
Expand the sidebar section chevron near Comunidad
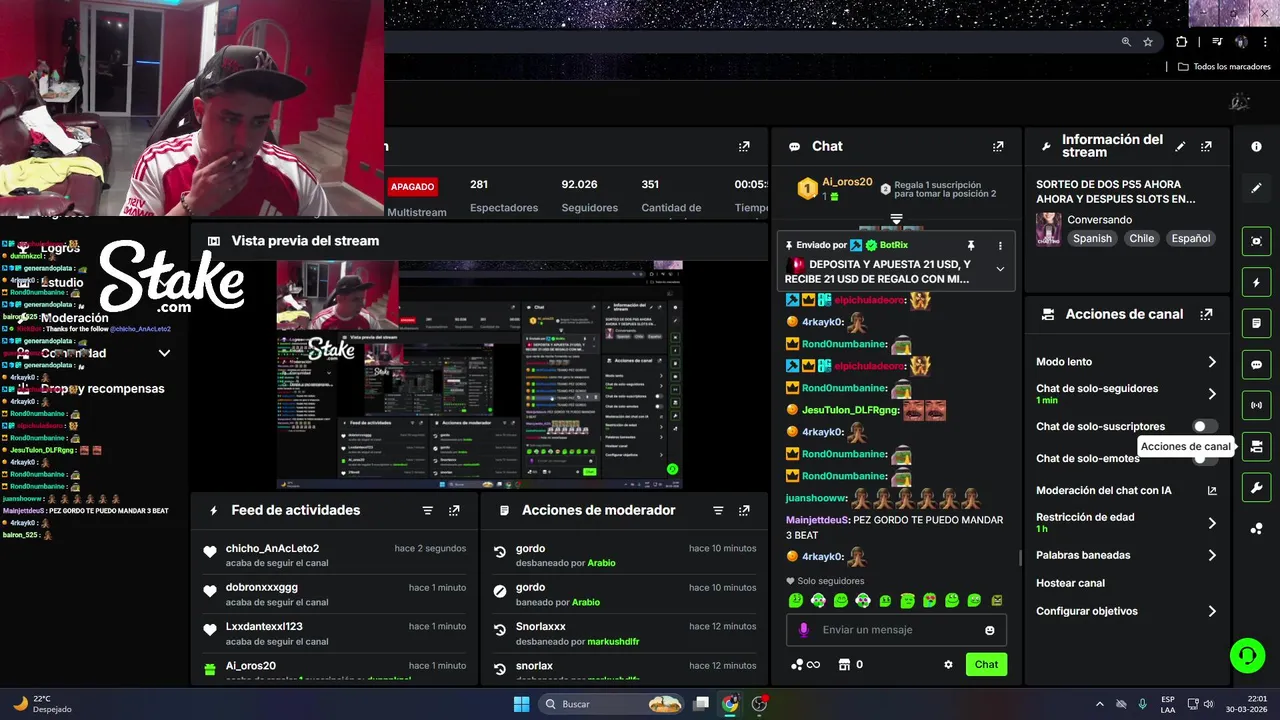coord(164,353)
